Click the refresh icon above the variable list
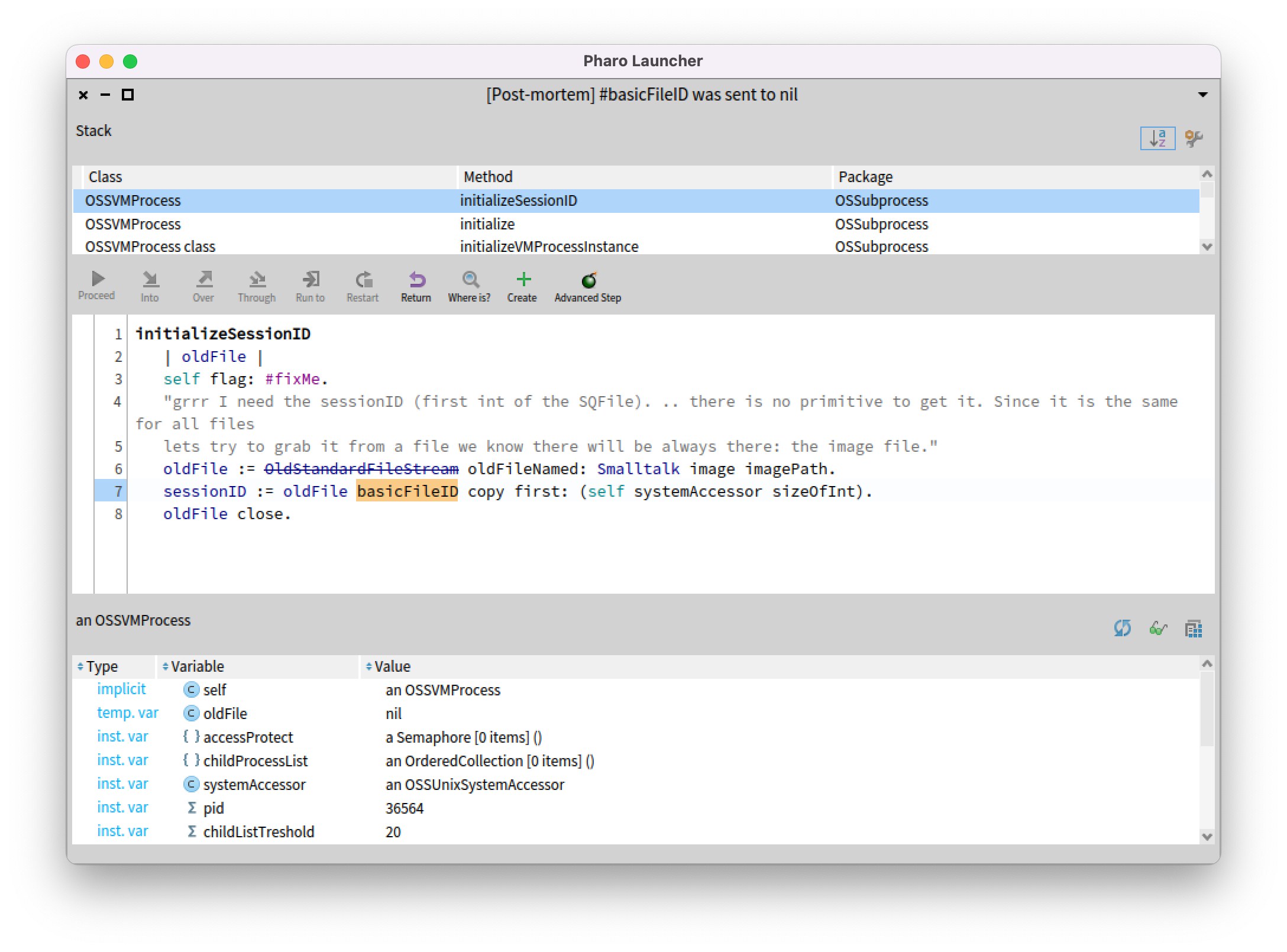1287x952 pixels. [x=1123, y=629]
